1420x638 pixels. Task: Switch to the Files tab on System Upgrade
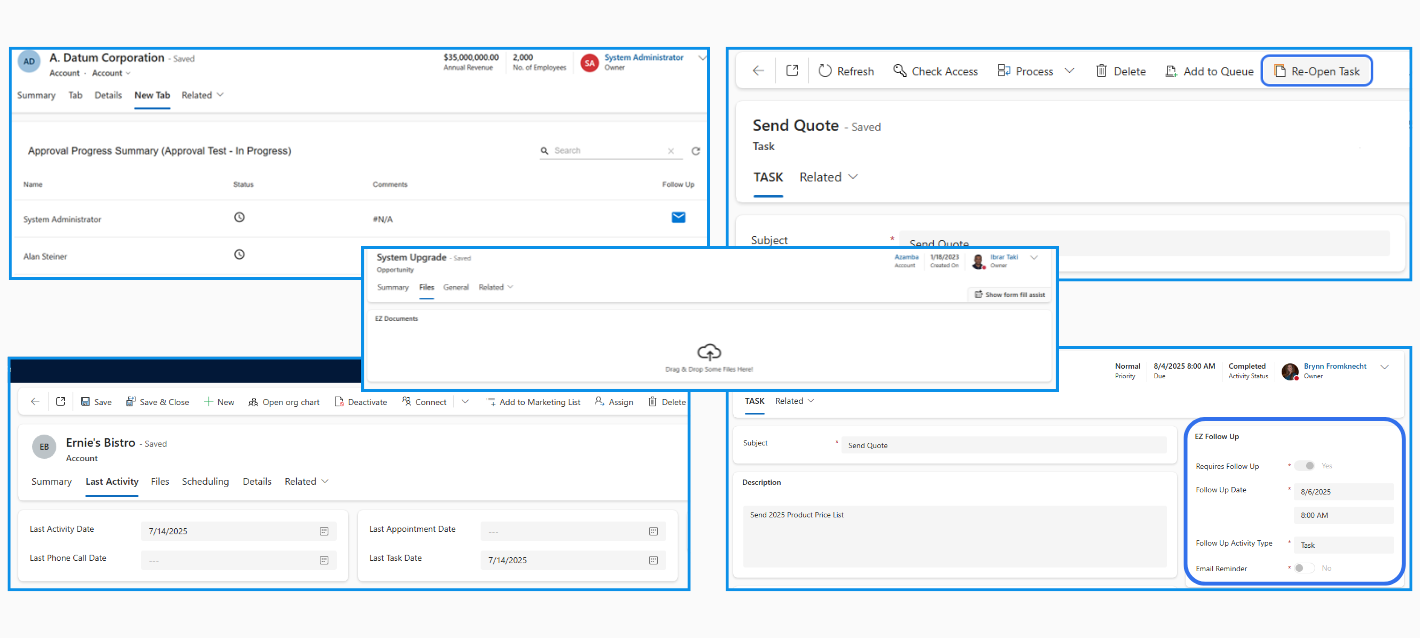point(427,287)
